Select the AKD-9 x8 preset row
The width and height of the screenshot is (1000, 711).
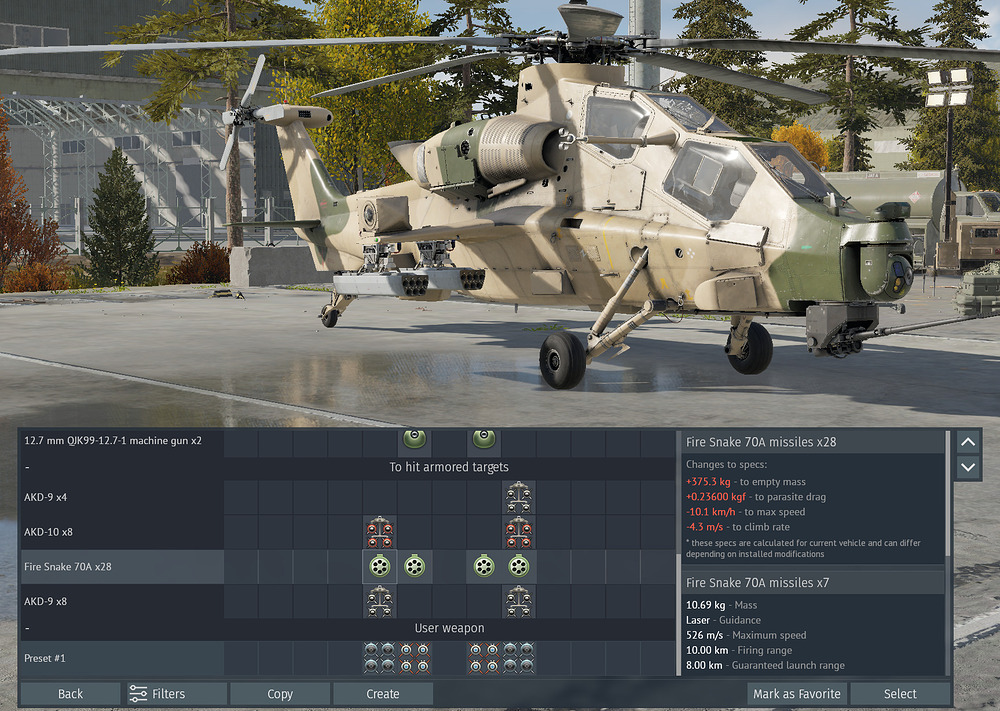348,601
